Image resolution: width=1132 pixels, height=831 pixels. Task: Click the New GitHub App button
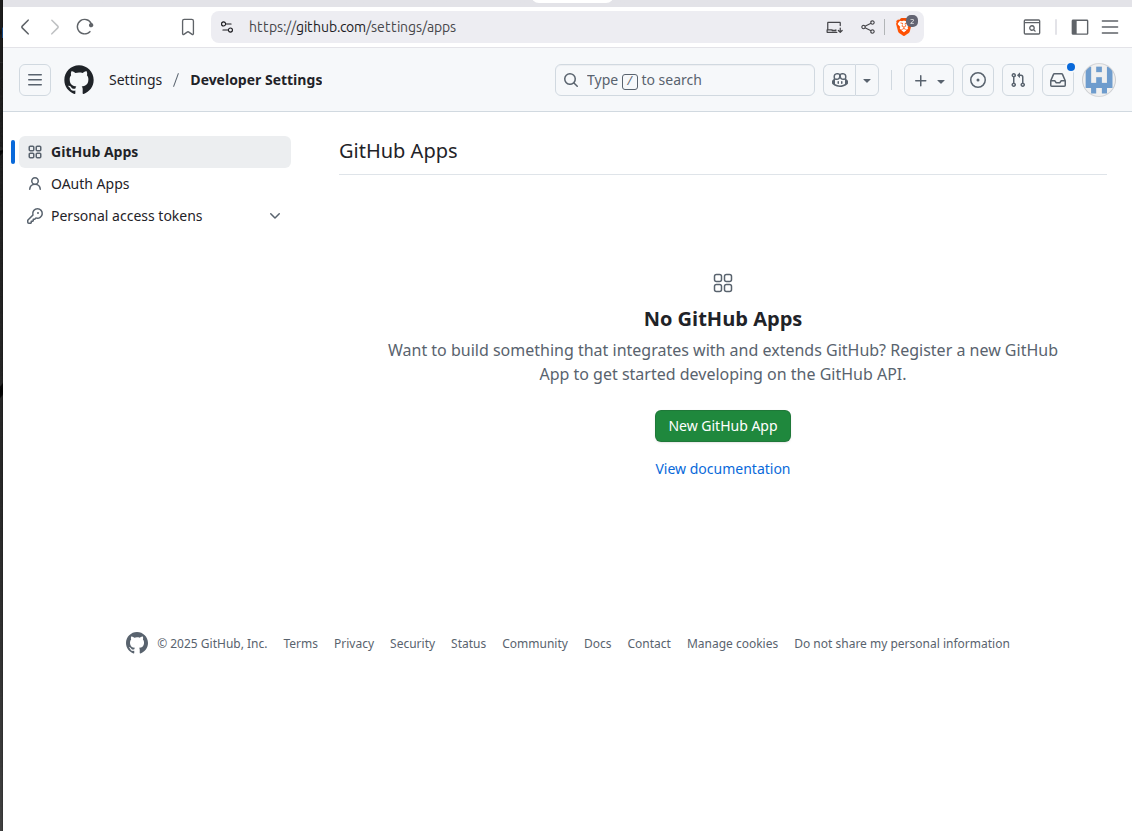(722, 426)
